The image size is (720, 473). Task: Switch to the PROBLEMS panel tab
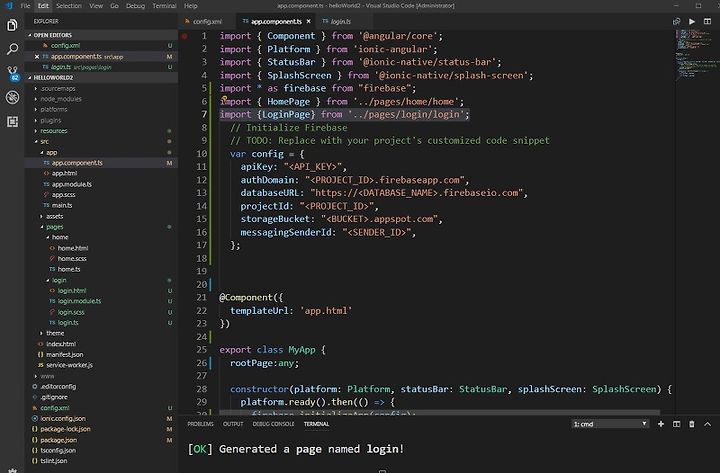point(200,424)
